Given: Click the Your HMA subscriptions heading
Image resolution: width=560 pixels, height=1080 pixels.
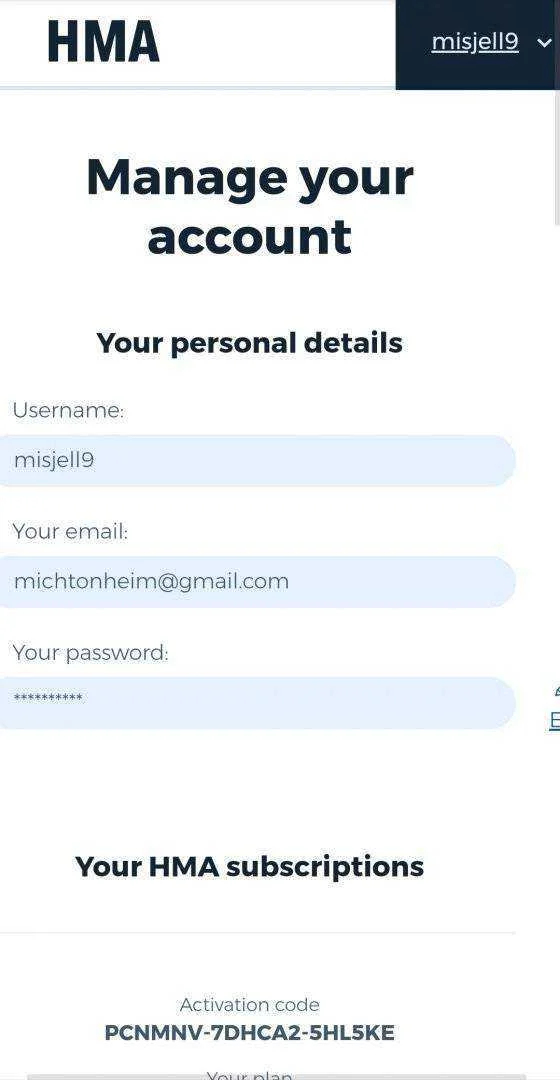Looking at the screenshot, I should 249,866.
